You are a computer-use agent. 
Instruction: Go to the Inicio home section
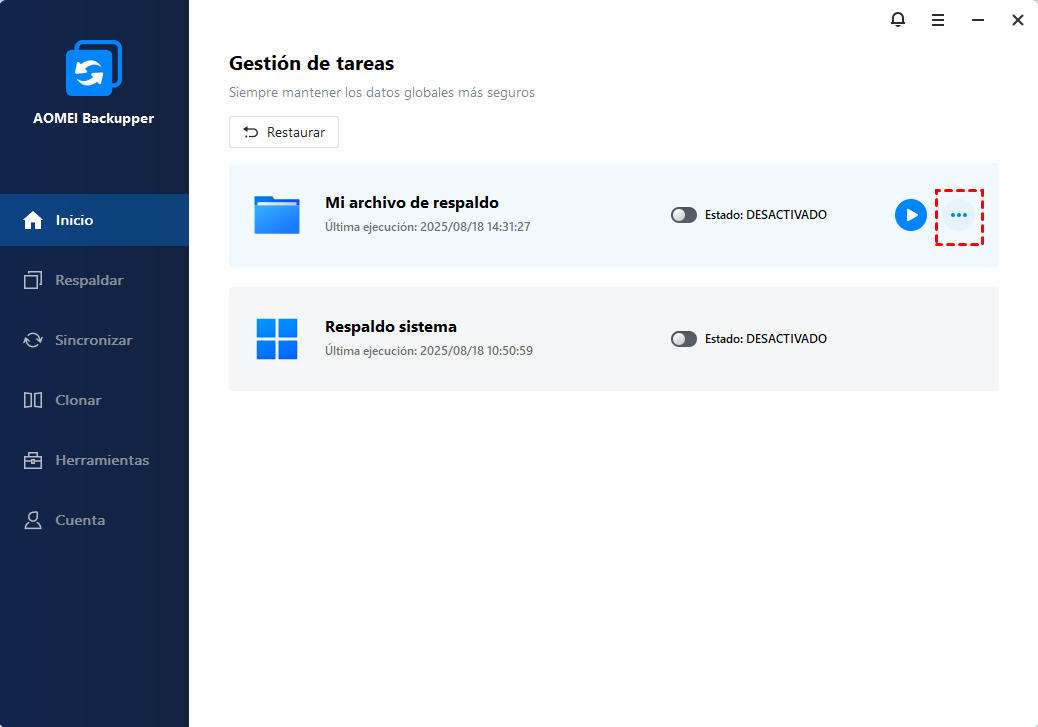coord(94,220)
